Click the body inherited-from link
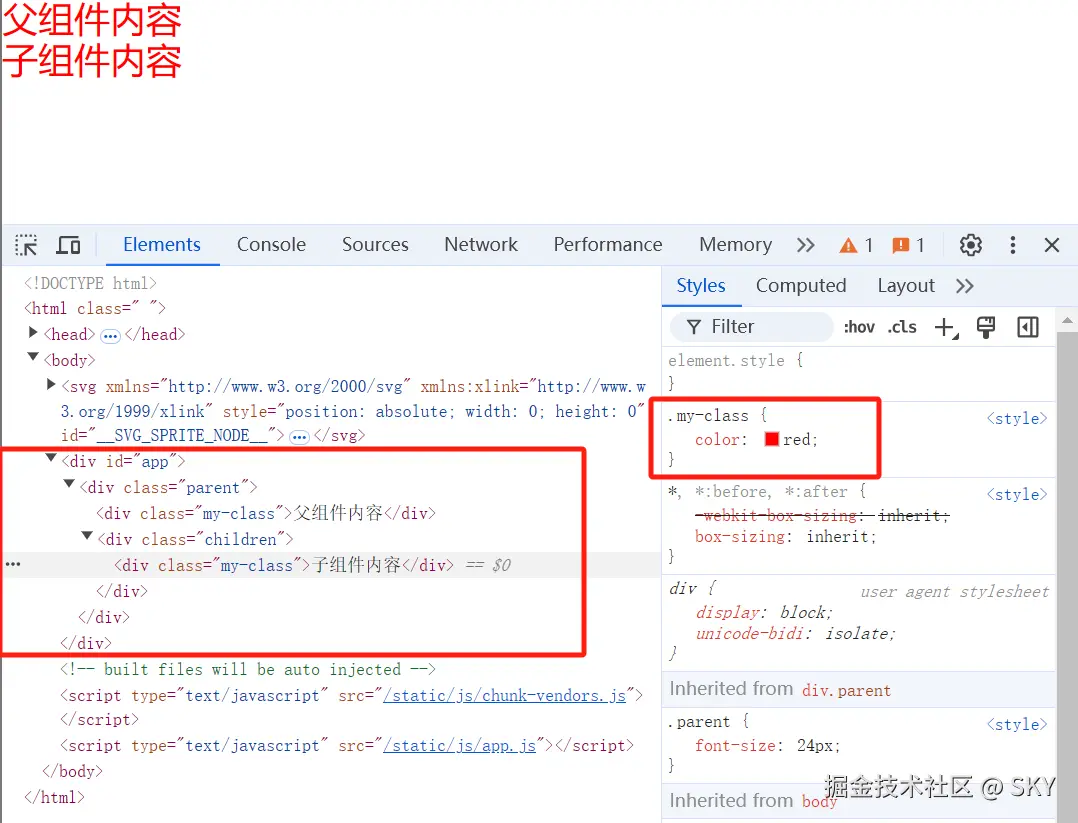 (x=820, y=802)
